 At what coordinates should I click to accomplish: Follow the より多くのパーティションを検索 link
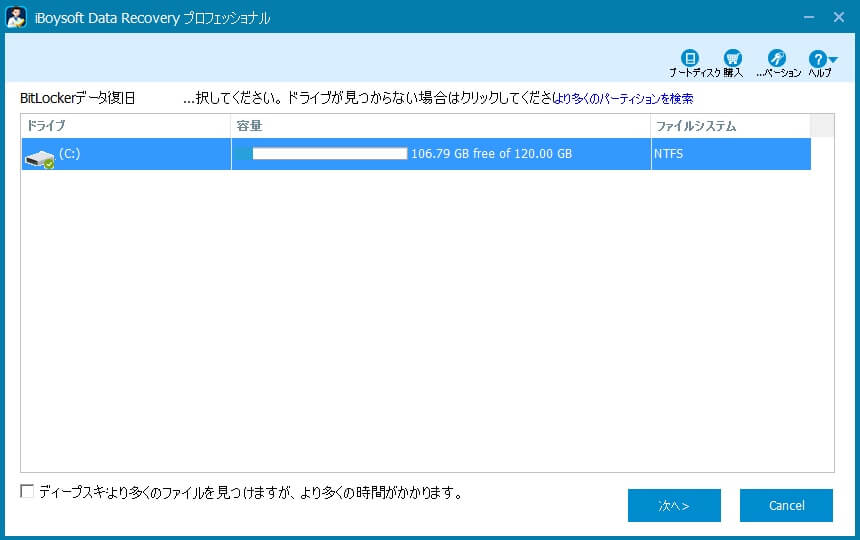click(624, 99)
